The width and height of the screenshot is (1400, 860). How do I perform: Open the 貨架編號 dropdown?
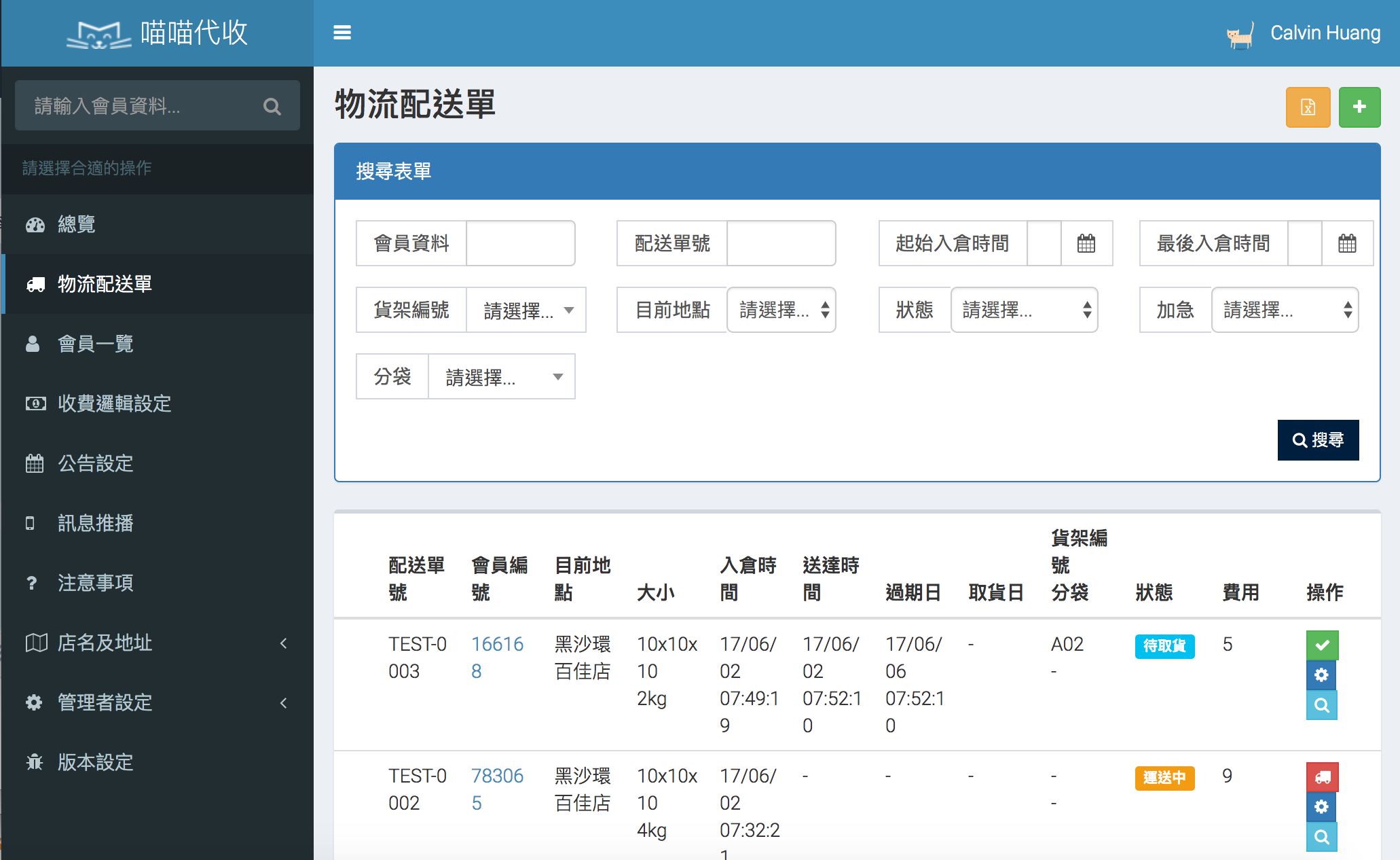click(x=526, y=310)
